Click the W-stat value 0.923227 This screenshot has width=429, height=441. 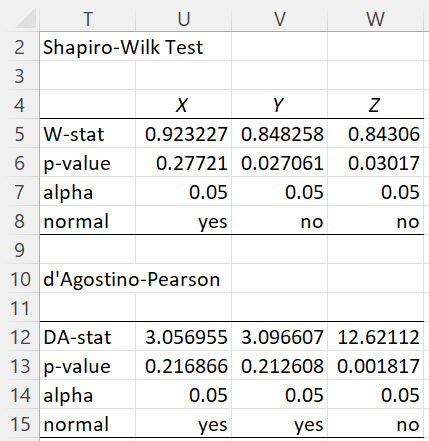183,134
